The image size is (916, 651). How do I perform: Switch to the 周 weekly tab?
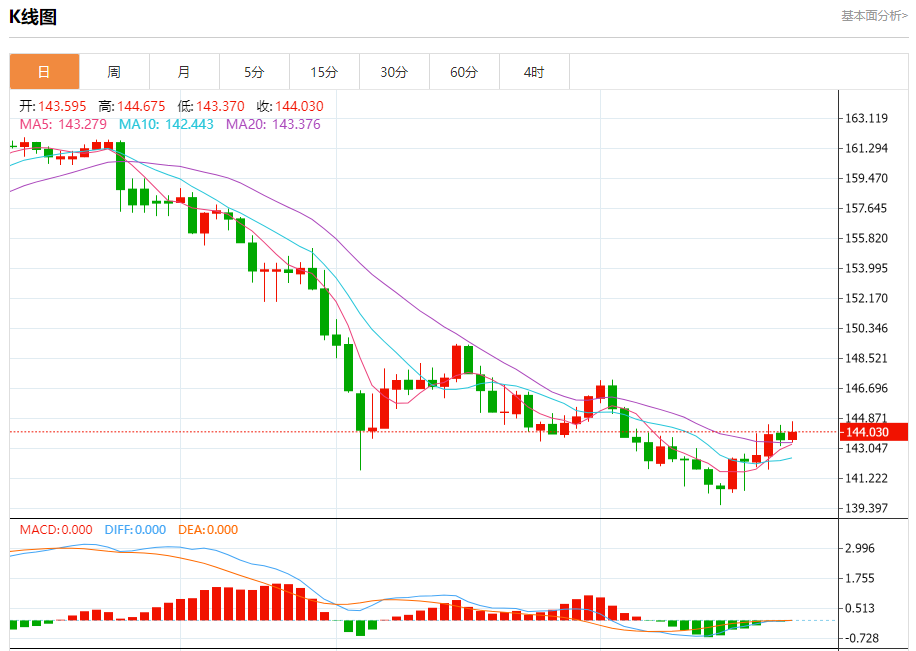(114, 72)
